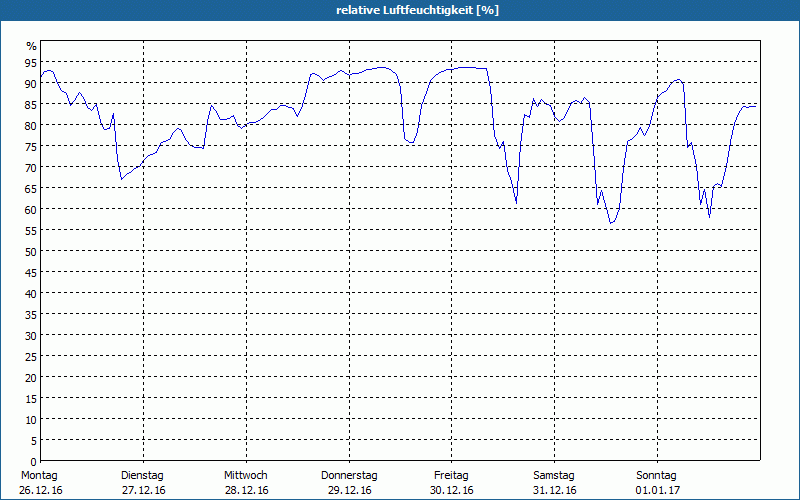Click the 'Donnerstag' day label

(x=349, y=476)
